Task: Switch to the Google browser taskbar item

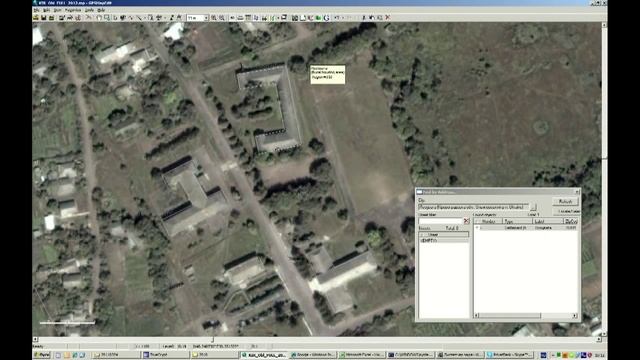Action: pos(313,355)
